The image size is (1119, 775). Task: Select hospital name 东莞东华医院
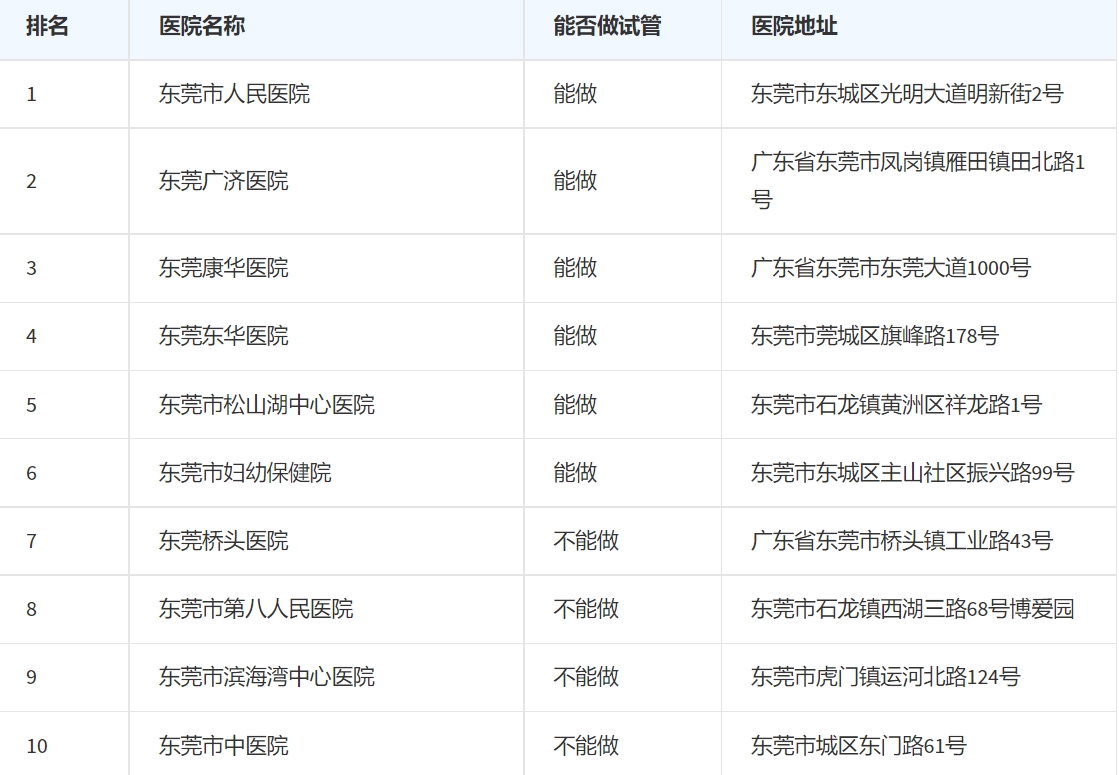223,336
